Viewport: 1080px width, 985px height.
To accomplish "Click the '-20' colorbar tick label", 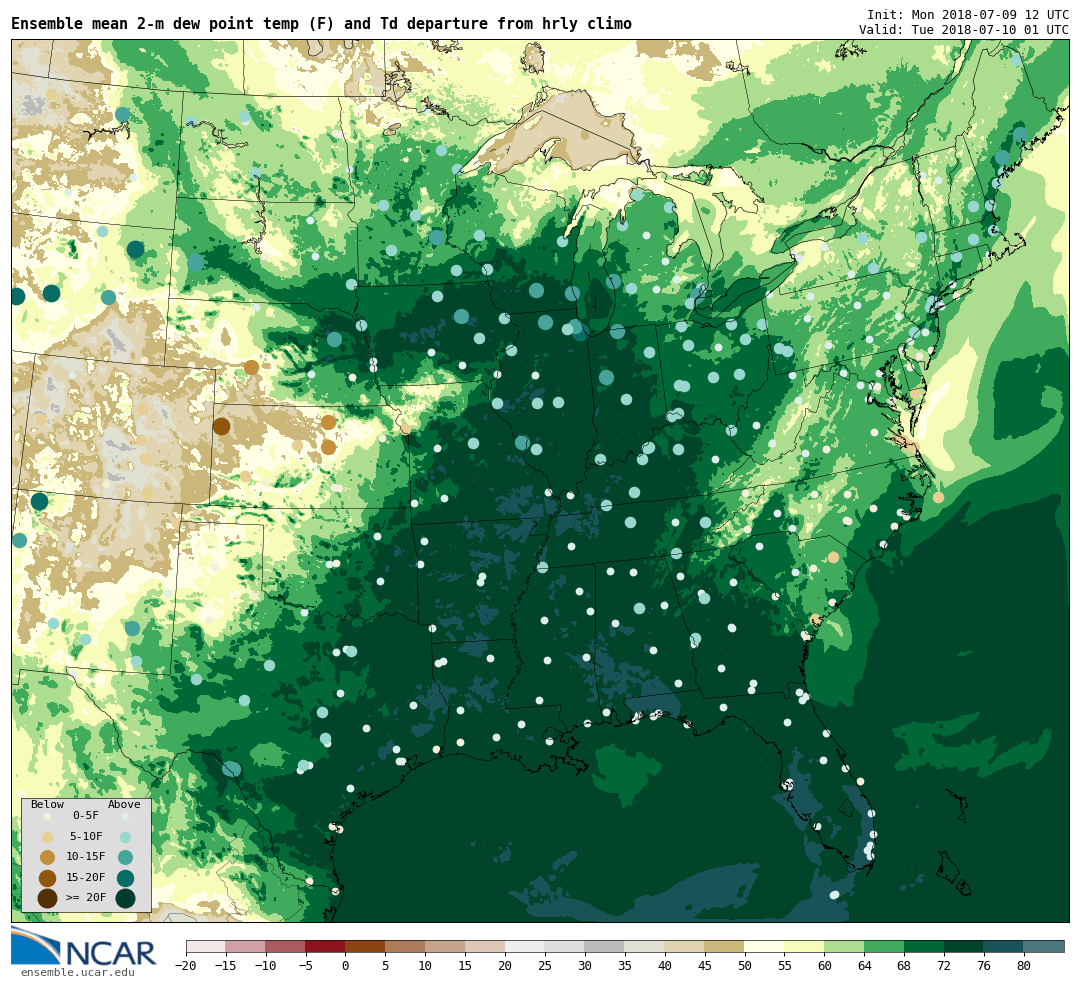I will pos(186,966).
